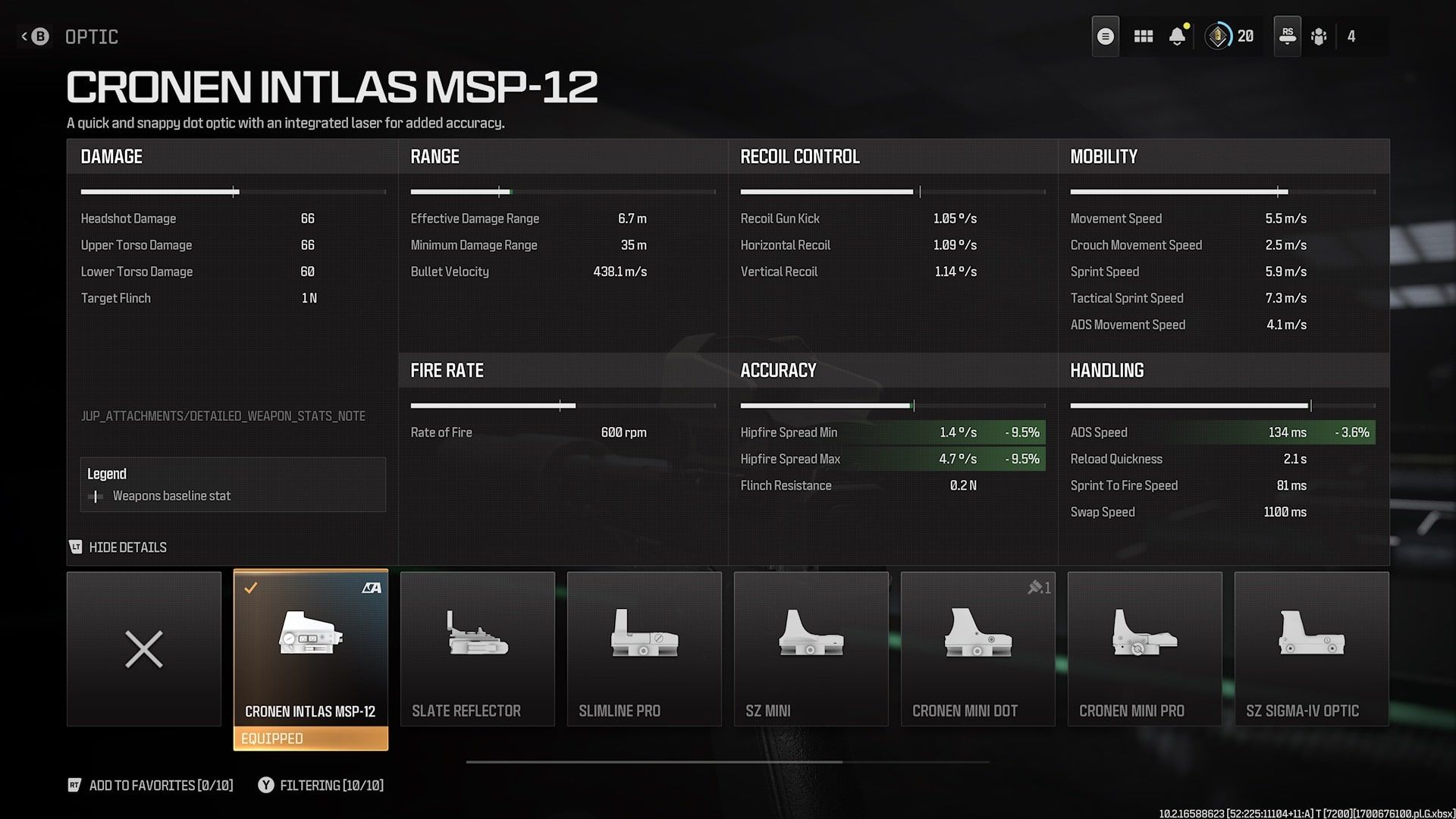Open the notifications bell icon
Viewport: 1456px width, 819px height.
pos(1177,36)
